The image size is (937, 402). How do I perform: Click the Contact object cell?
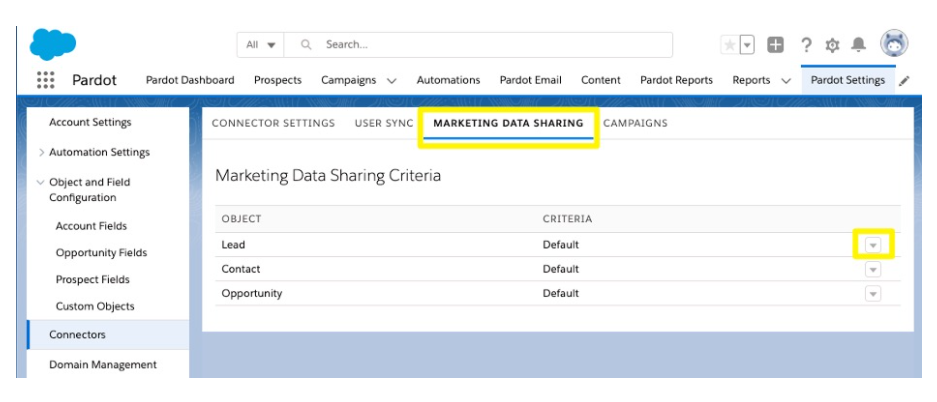[241, 269]
